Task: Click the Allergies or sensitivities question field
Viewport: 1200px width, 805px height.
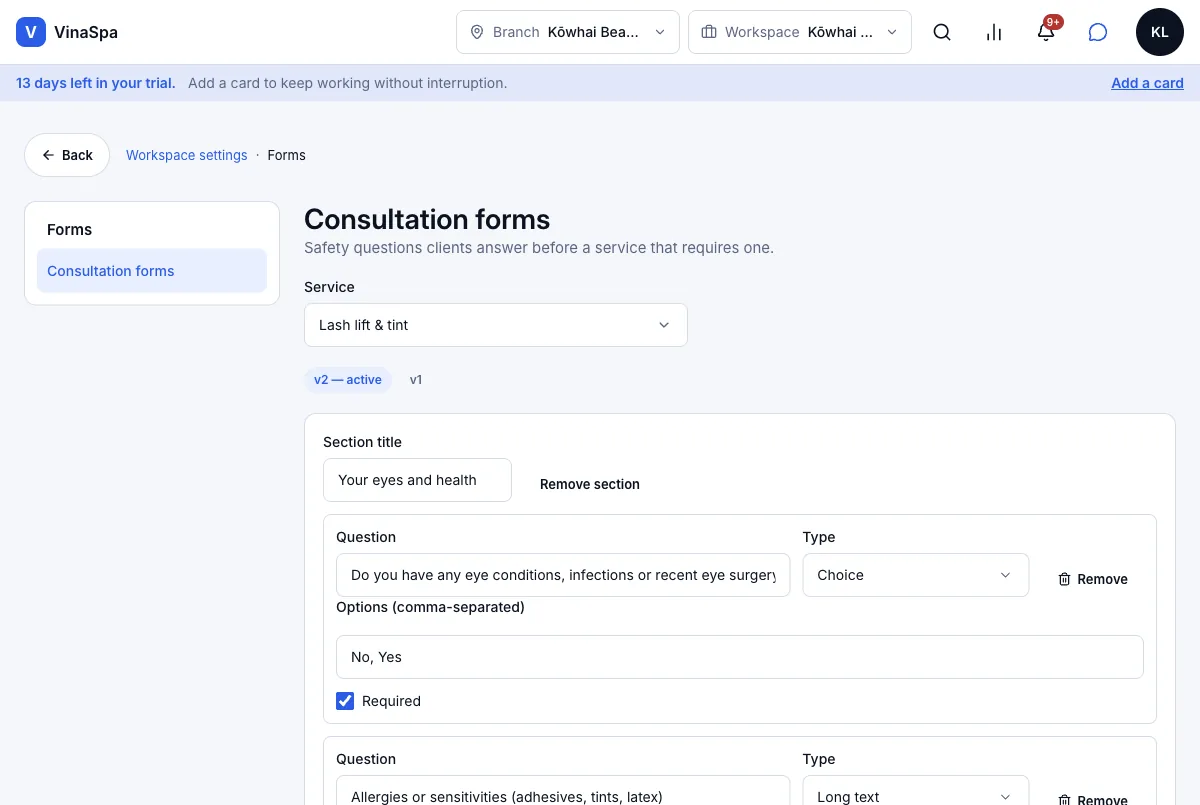Action: click(x=563, y=791)
